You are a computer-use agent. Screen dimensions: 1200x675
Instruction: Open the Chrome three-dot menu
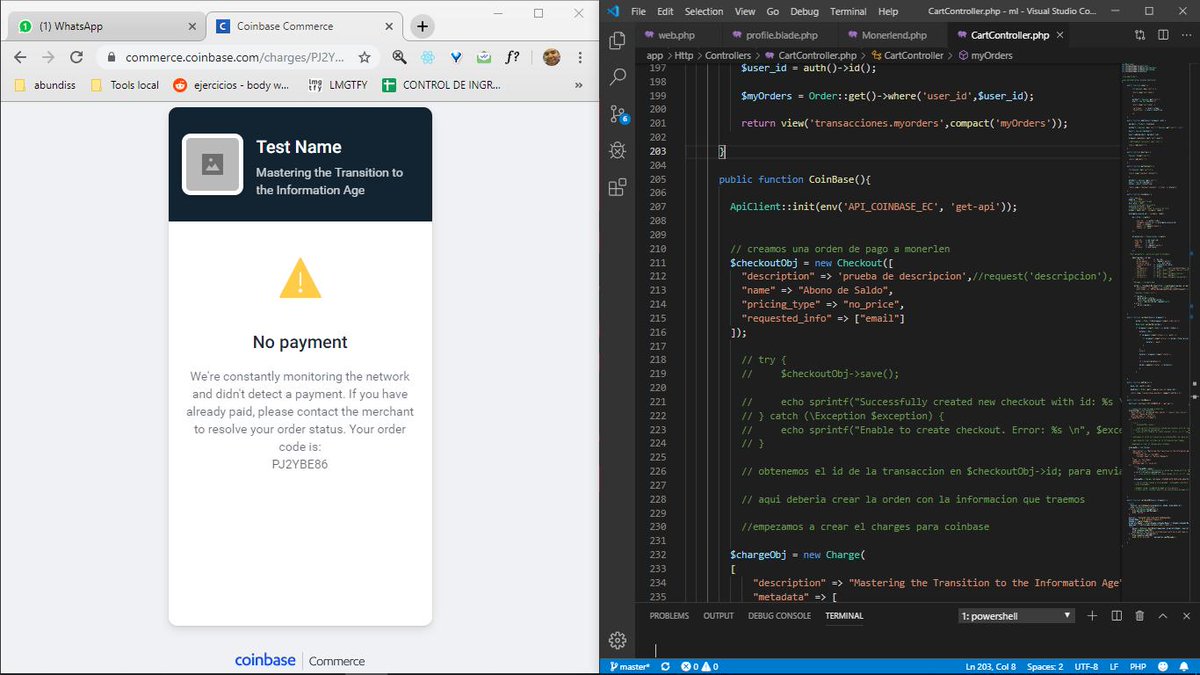[x=580, y=57]
